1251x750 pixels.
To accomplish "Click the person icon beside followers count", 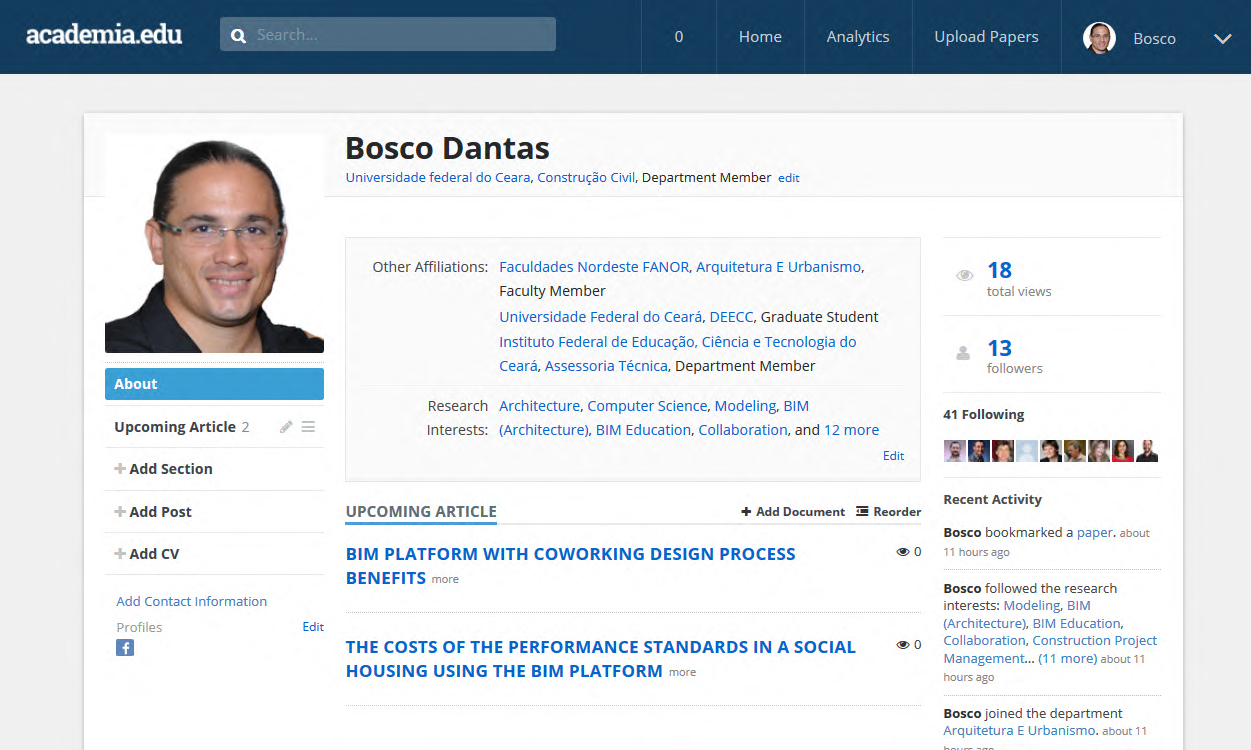I will [963, 353].
